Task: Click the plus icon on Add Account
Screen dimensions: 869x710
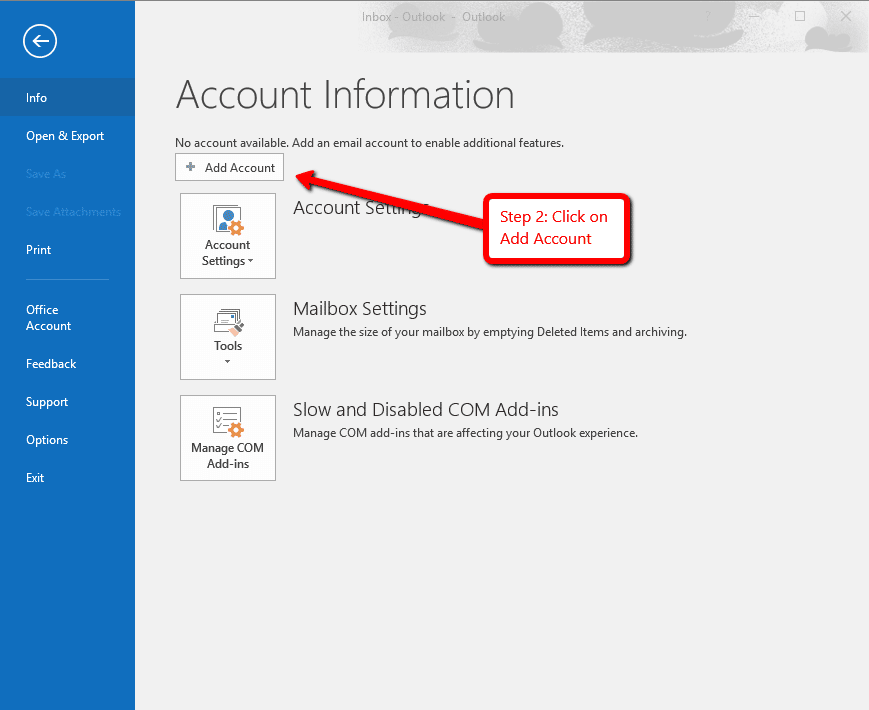Action: point(190,167)
